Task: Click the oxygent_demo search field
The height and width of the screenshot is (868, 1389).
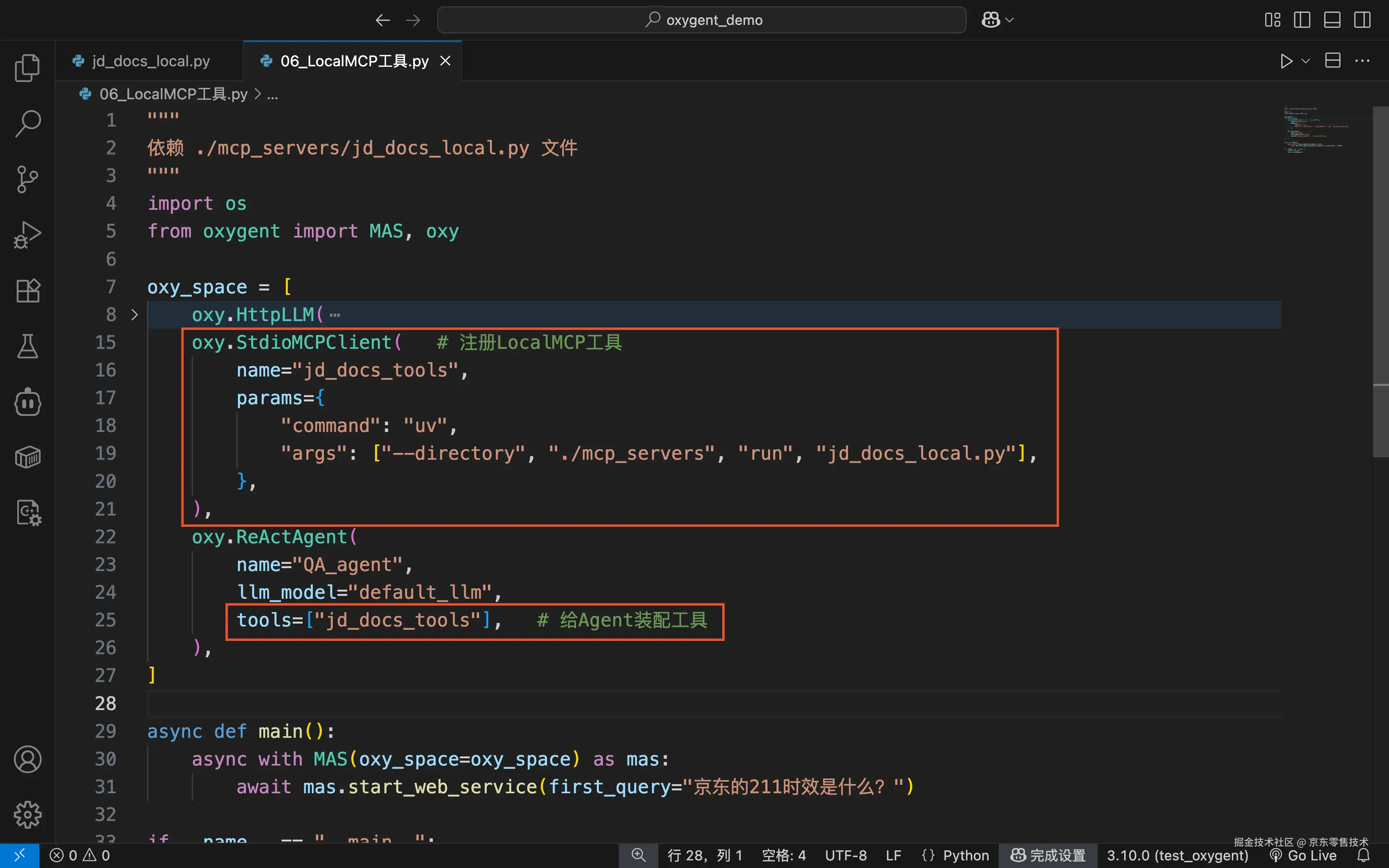Action: click(x=701, y=20)
